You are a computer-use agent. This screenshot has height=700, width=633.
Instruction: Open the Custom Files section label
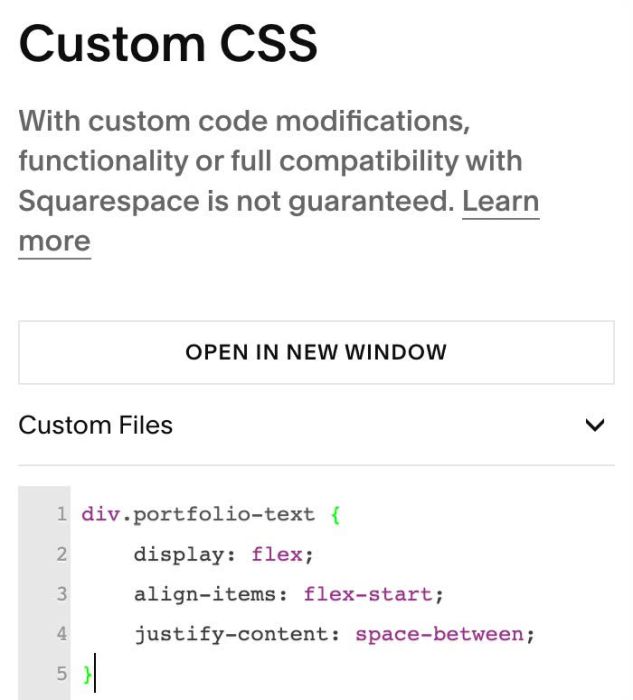[96, 425]
